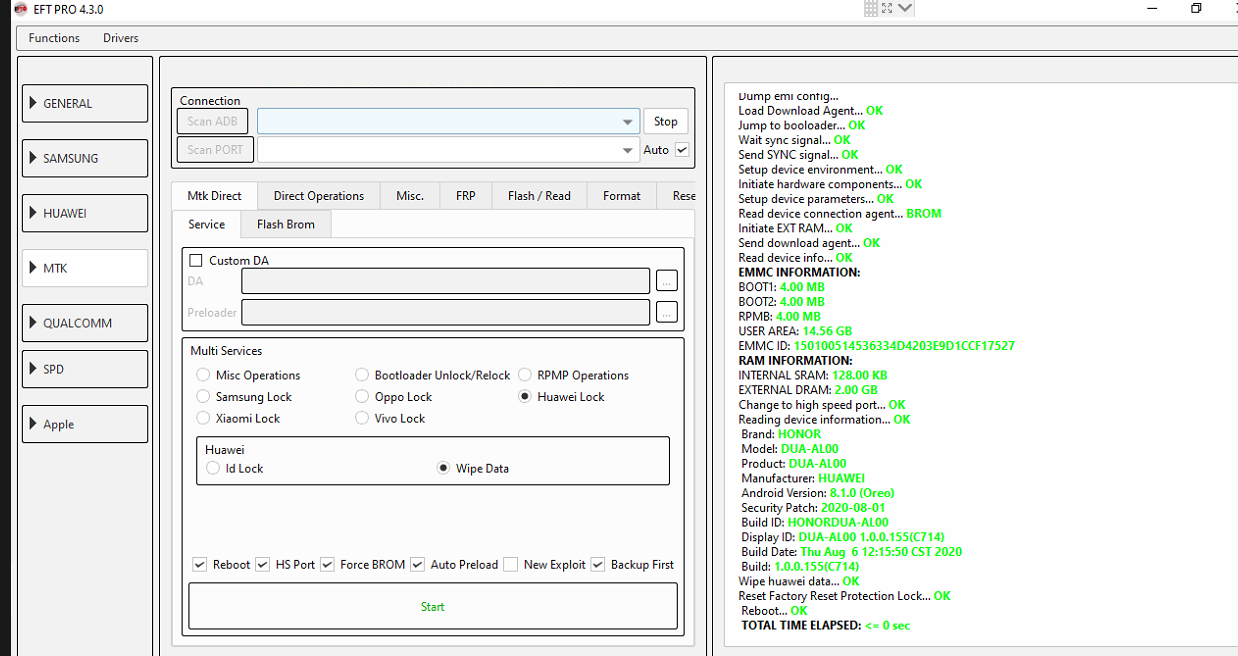Expand the MTK section
Image resolution: width=1238 pixels, height=656 pixels.
pyautogui.click(x=85, y=268)
